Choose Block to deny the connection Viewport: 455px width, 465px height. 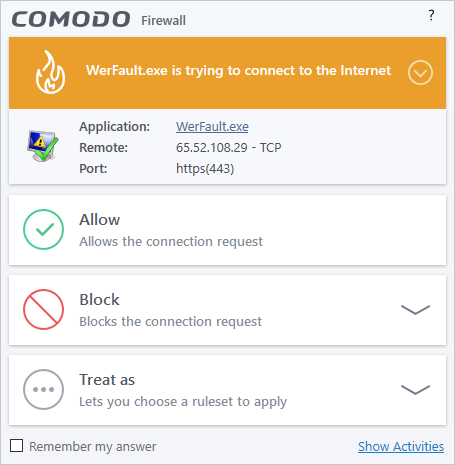tap(227, 310)
